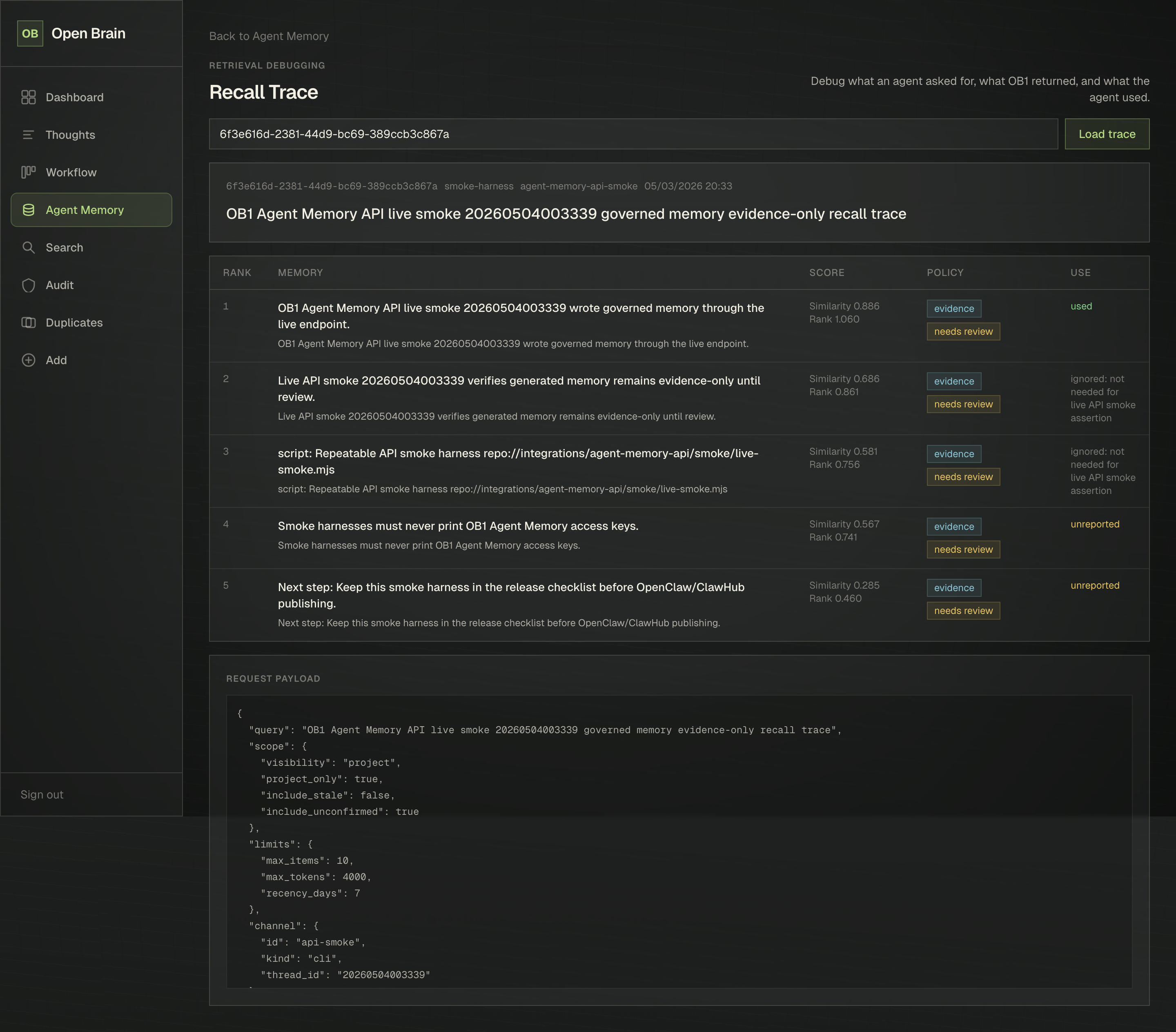Click needs review badge in rank 1 row
This screenshot has width=1176, height=1032.
963,331
